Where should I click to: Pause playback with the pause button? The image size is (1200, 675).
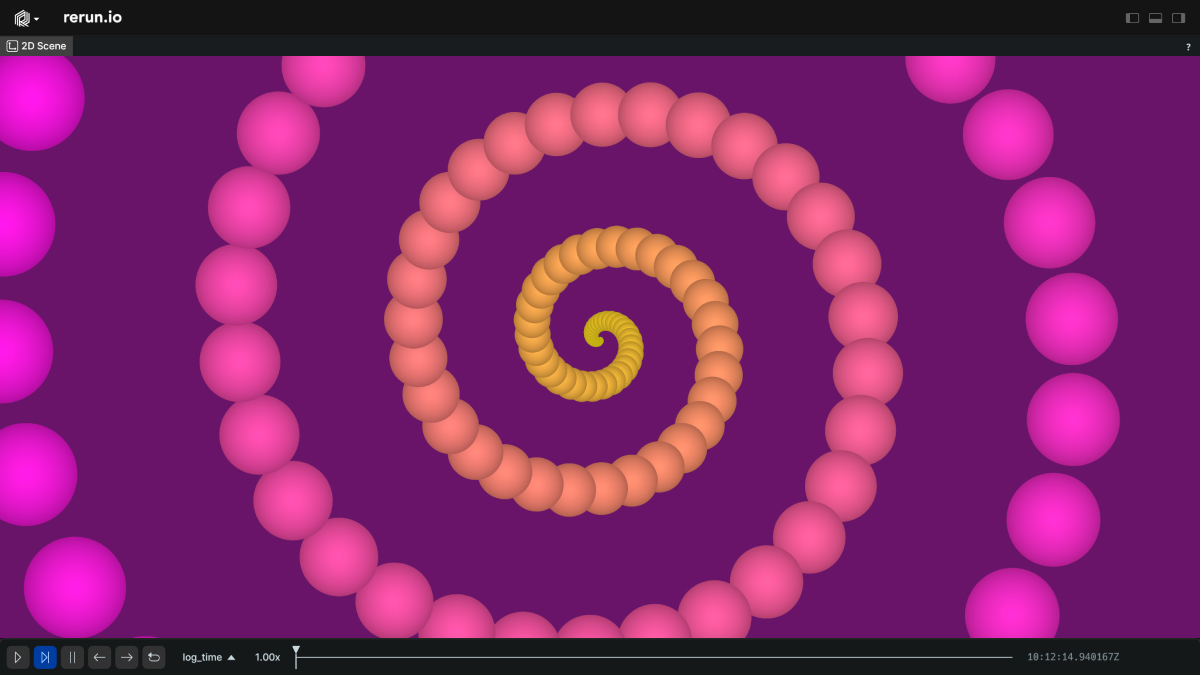pos(72,657)
